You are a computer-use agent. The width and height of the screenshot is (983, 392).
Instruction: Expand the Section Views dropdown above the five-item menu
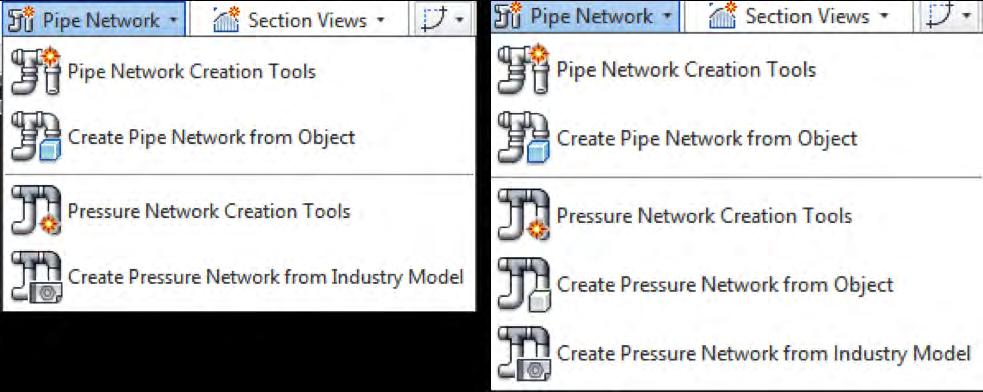pos(799,16)
